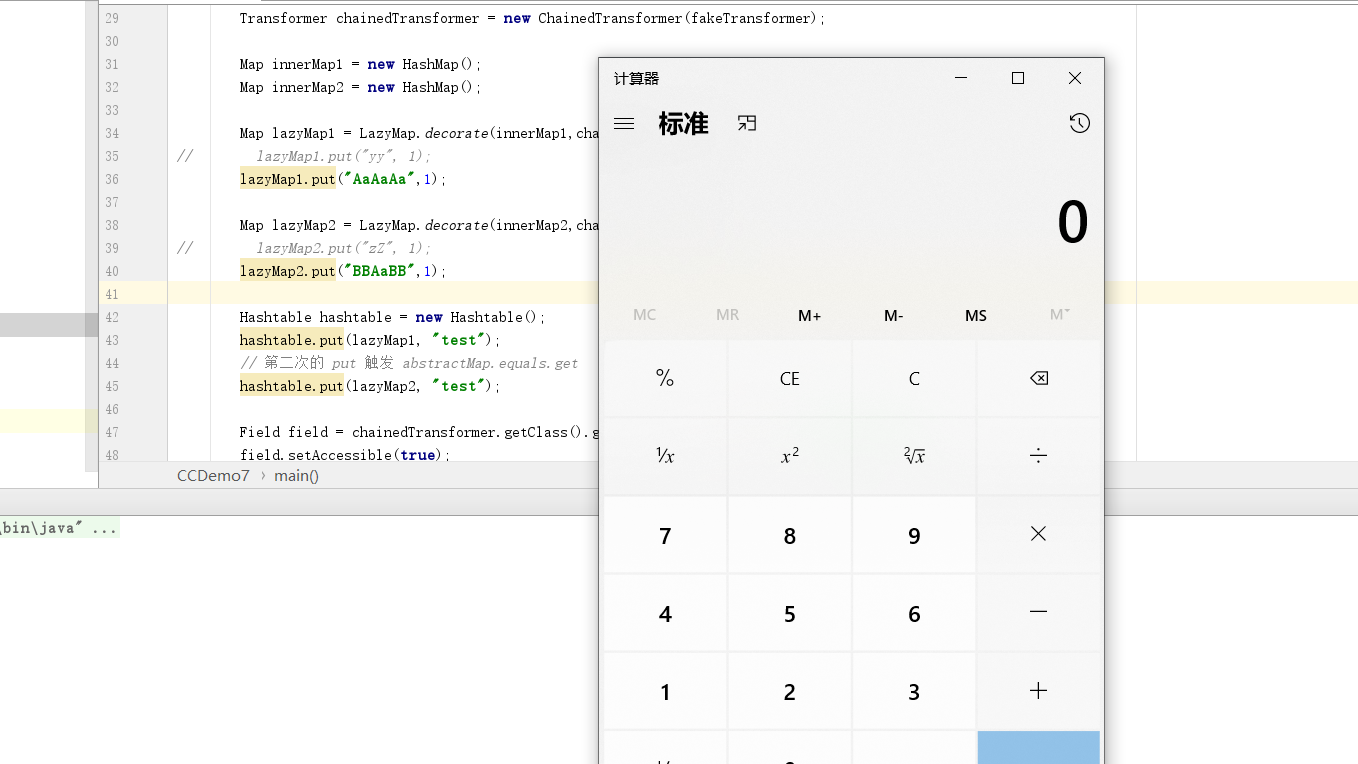Maximize the calculator window
1358x764 pixels.
1018,78
